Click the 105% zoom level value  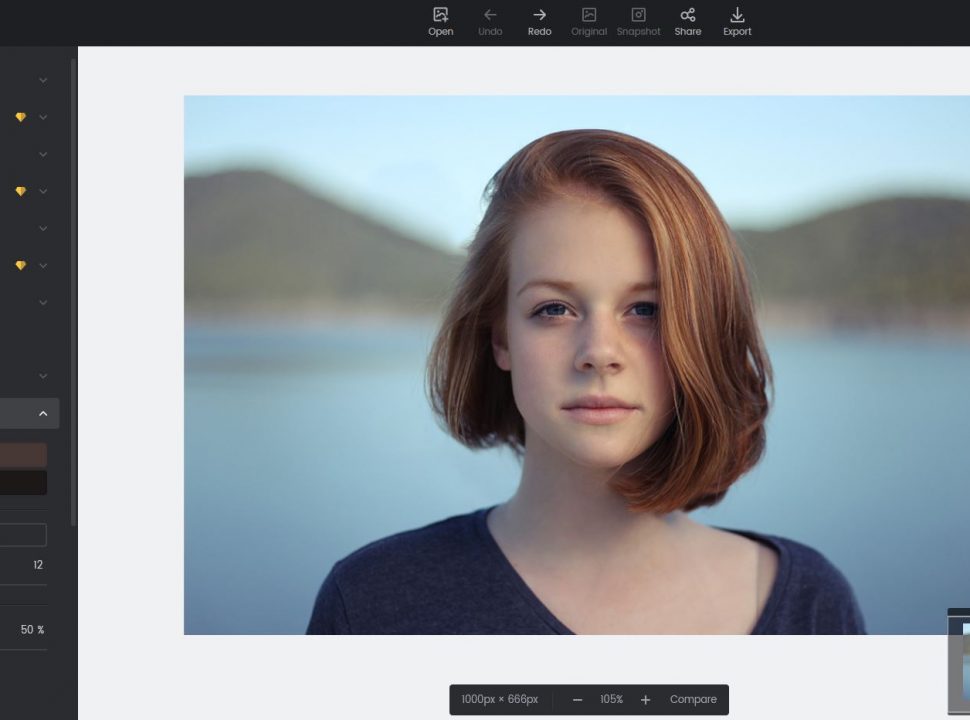pyautogui.click(x=611, y=700)
